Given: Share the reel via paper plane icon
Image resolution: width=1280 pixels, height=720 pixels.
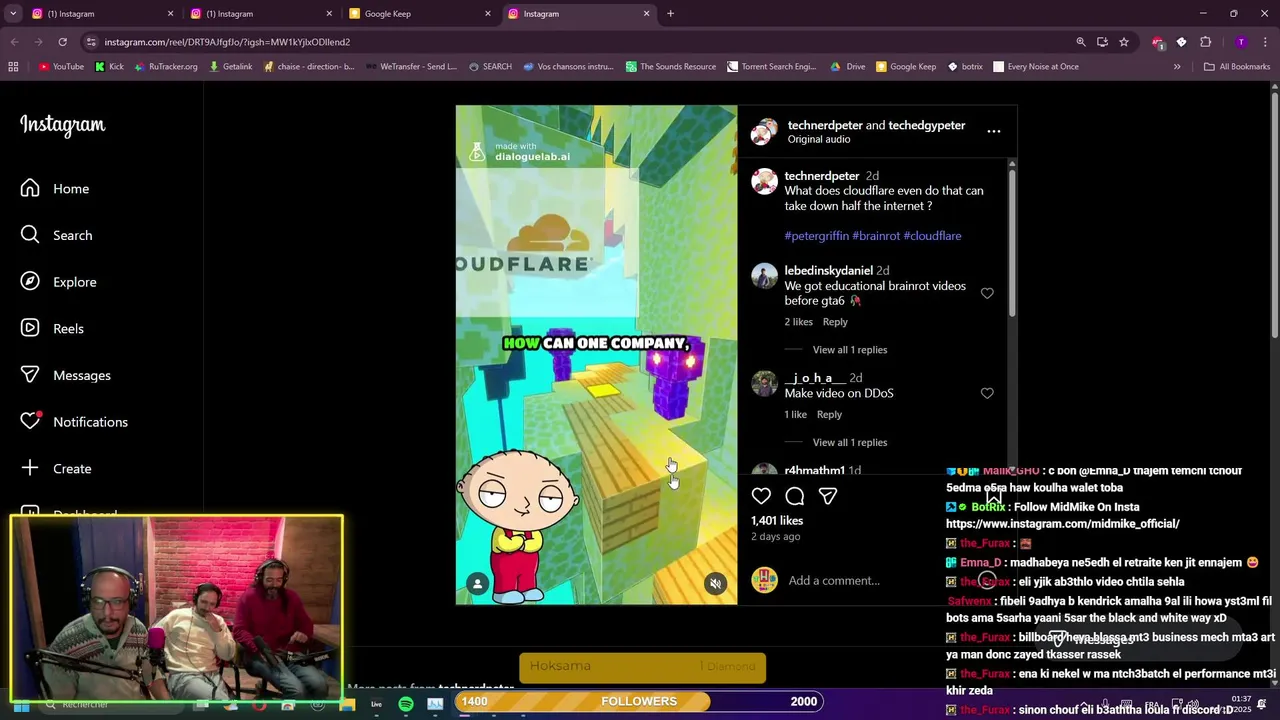Looking at the screenshot, I should click(x=828, y=496).
